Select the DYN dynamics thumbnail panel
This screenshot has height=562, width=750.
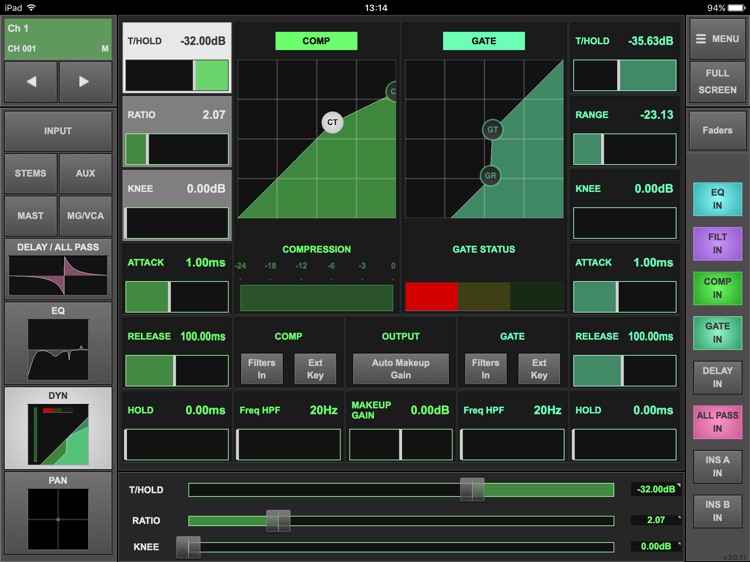click(x=58, y=428)
